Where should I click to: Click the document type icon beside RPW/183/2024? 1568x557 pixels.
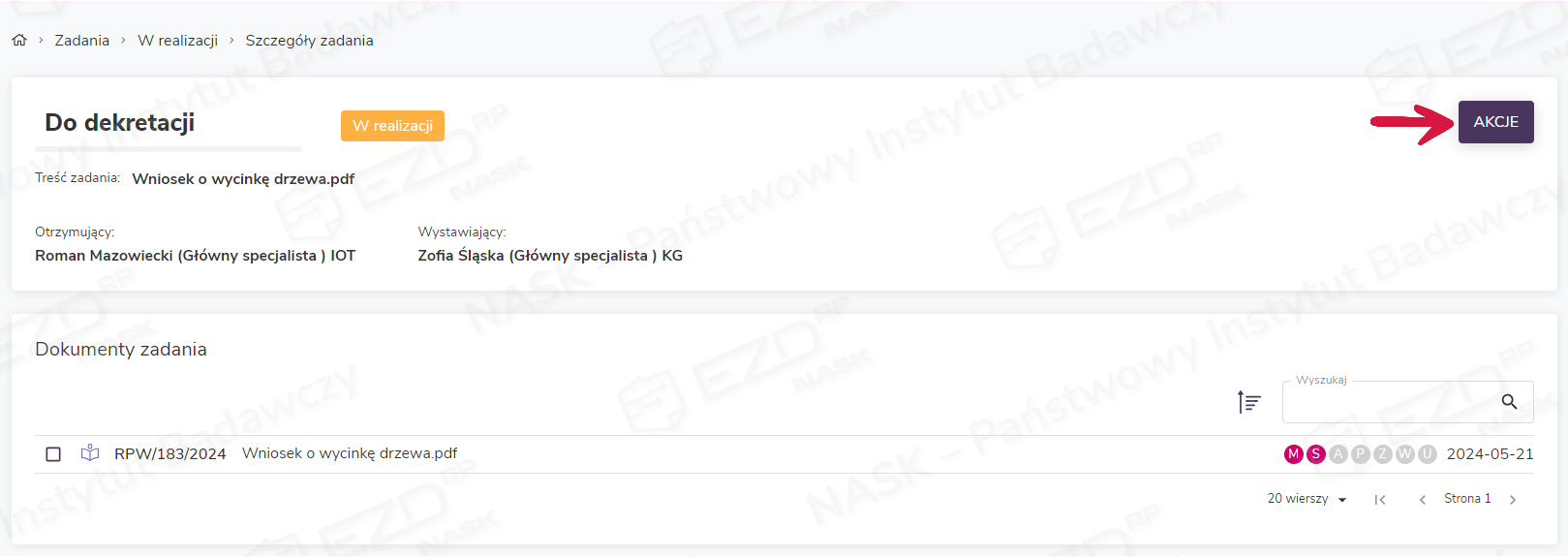(90, 453)
